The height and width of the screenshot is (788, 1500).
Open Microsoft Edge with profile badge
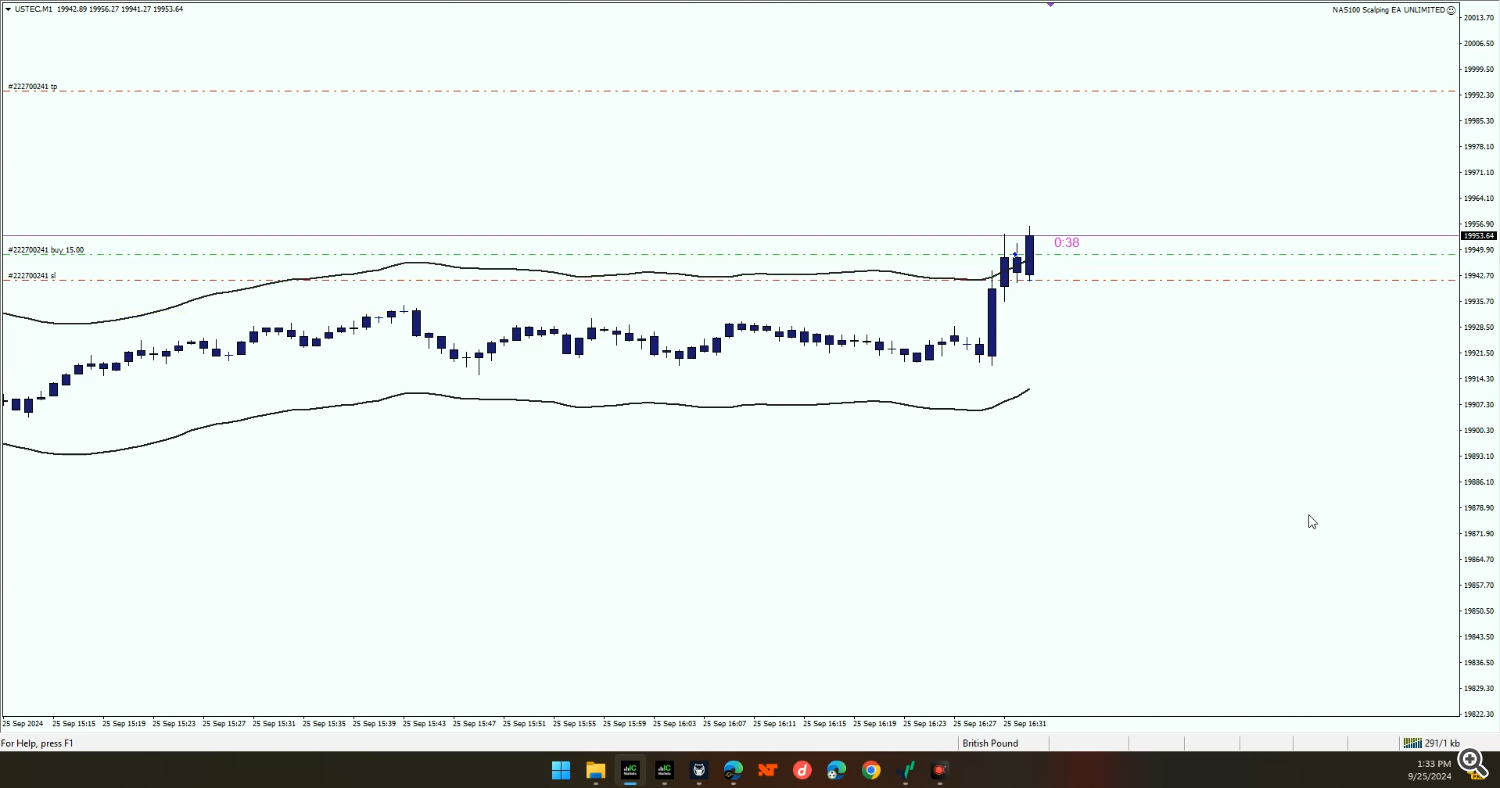coord(733,770)
